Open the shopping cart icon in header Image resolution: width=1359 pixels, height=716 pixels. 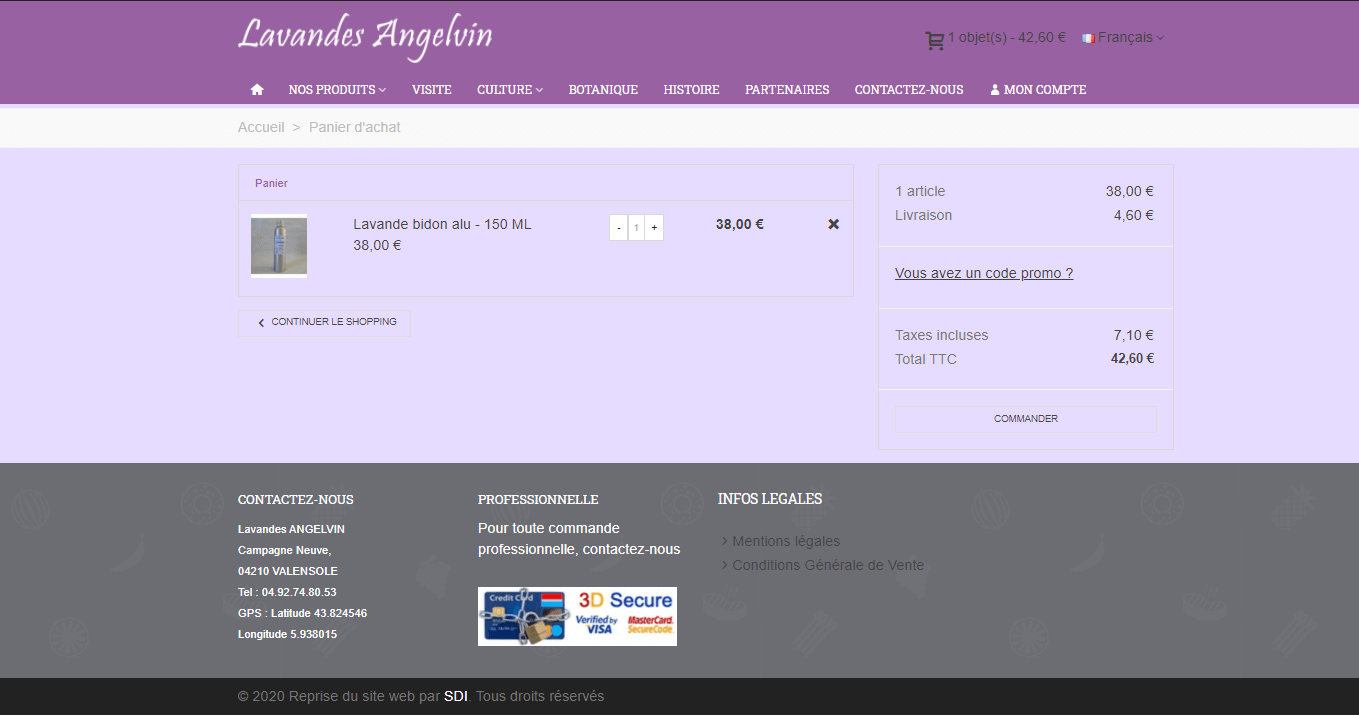click(x=935, y=41)
